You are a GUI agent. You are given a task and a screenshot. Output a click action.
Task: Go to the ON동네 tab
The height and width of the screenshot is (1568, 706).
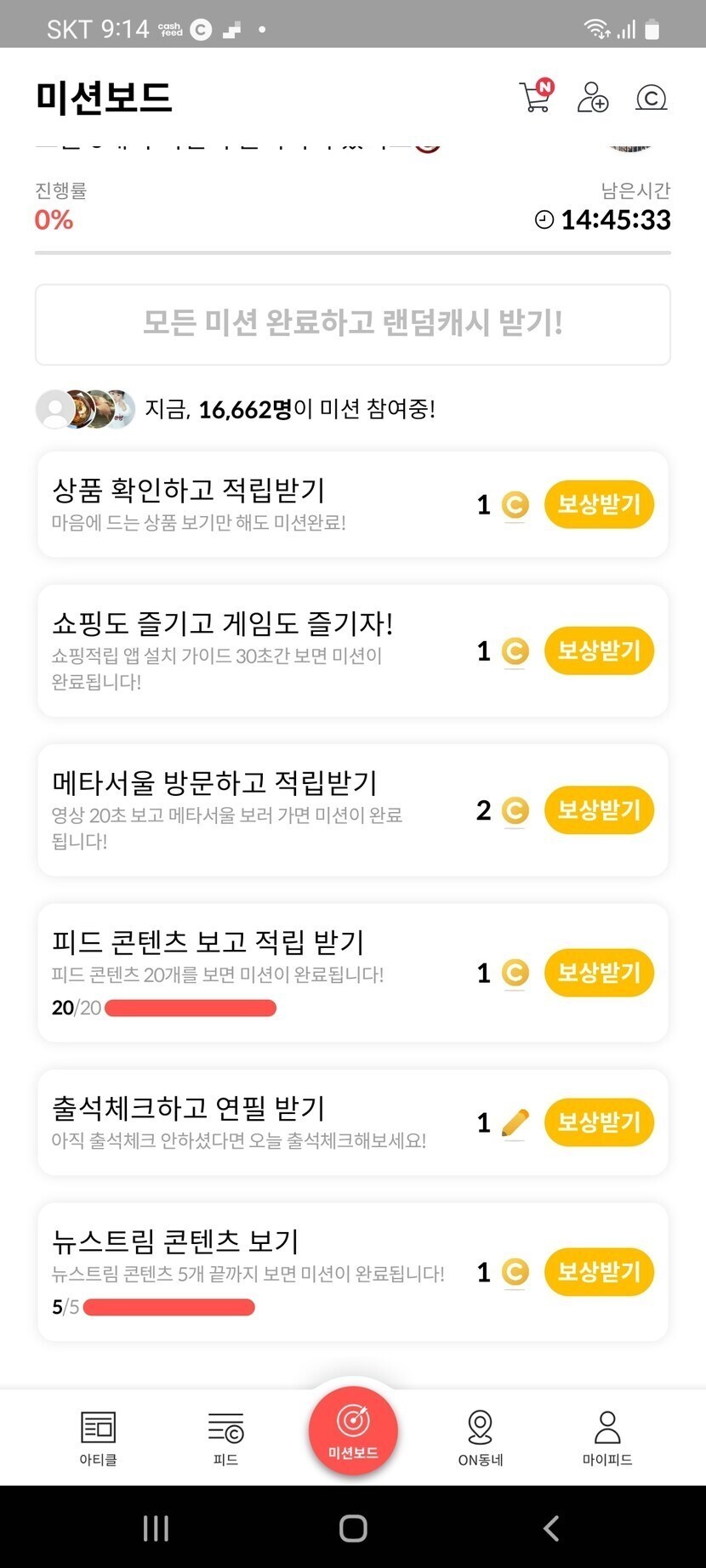[x=481, y=1438]
